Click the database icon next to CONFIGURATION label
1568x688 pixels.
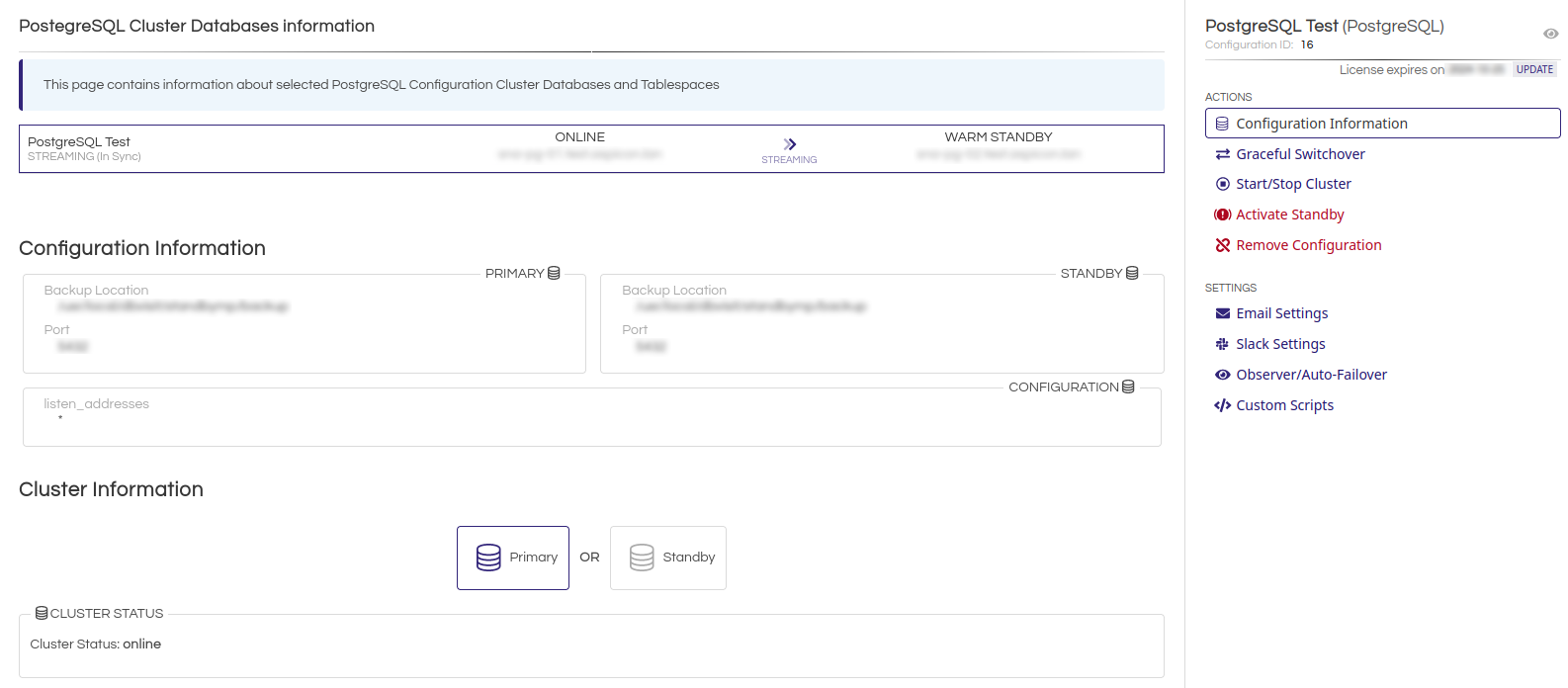coord(1128,387)
